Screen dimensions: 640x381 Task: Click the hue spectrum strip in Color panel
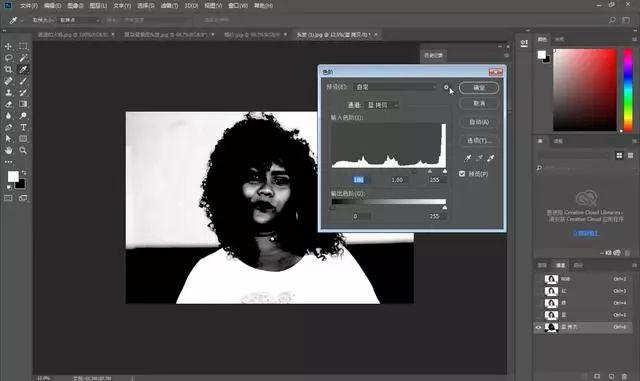[628, 90]
